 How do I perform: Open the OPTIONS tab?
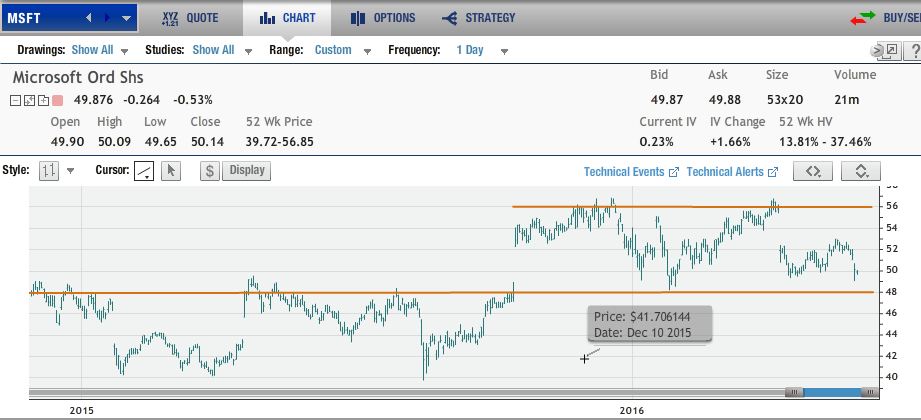click(x=383, y=18)
